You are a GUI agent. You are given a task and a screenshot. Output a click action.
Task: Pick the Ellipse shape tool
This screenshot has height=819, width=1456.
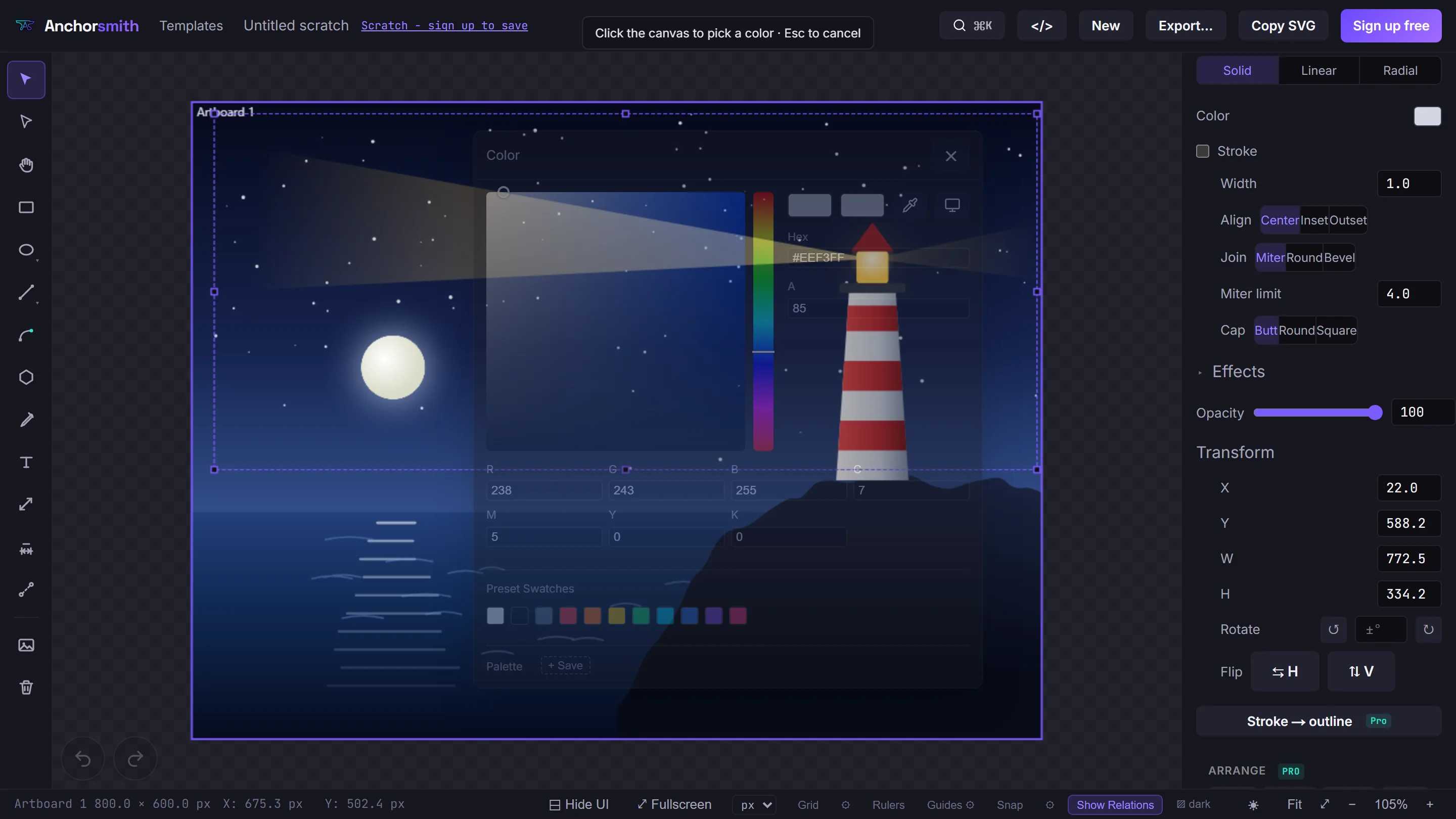[x=26, y=250]
